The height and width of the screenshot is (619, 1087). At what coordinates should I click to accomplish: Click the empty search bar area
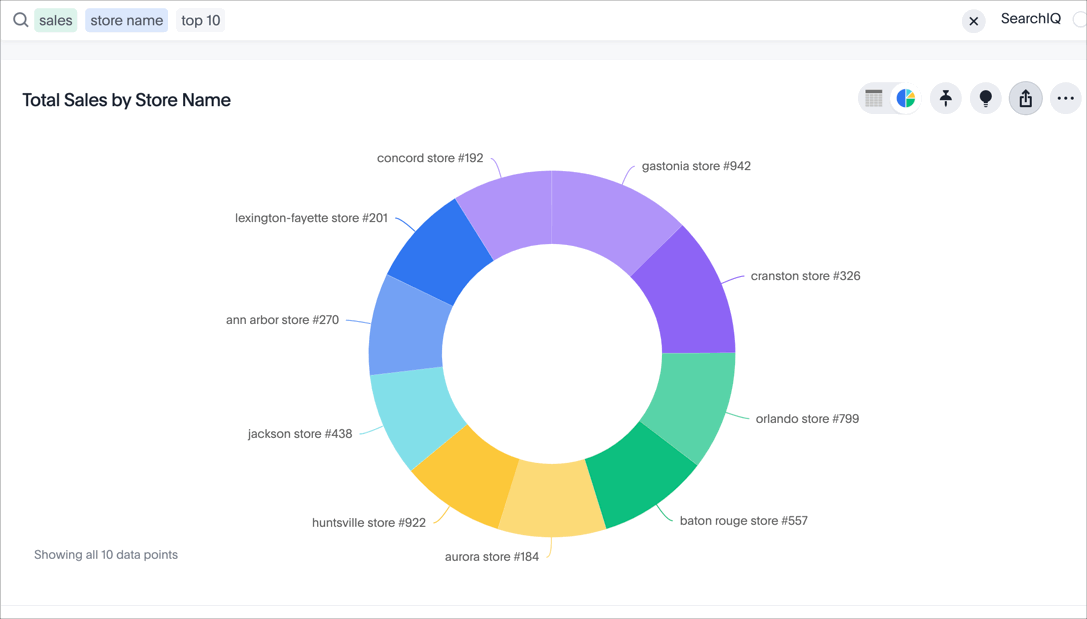[590, 20]
